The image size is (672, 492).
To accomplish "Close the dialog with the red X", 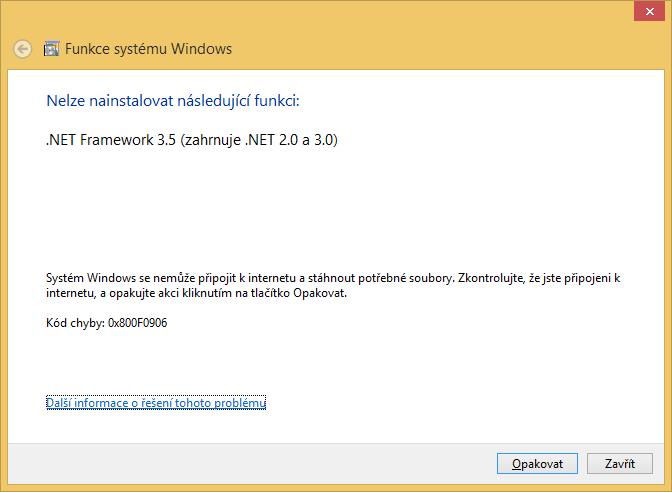I will tap(646, 10).
